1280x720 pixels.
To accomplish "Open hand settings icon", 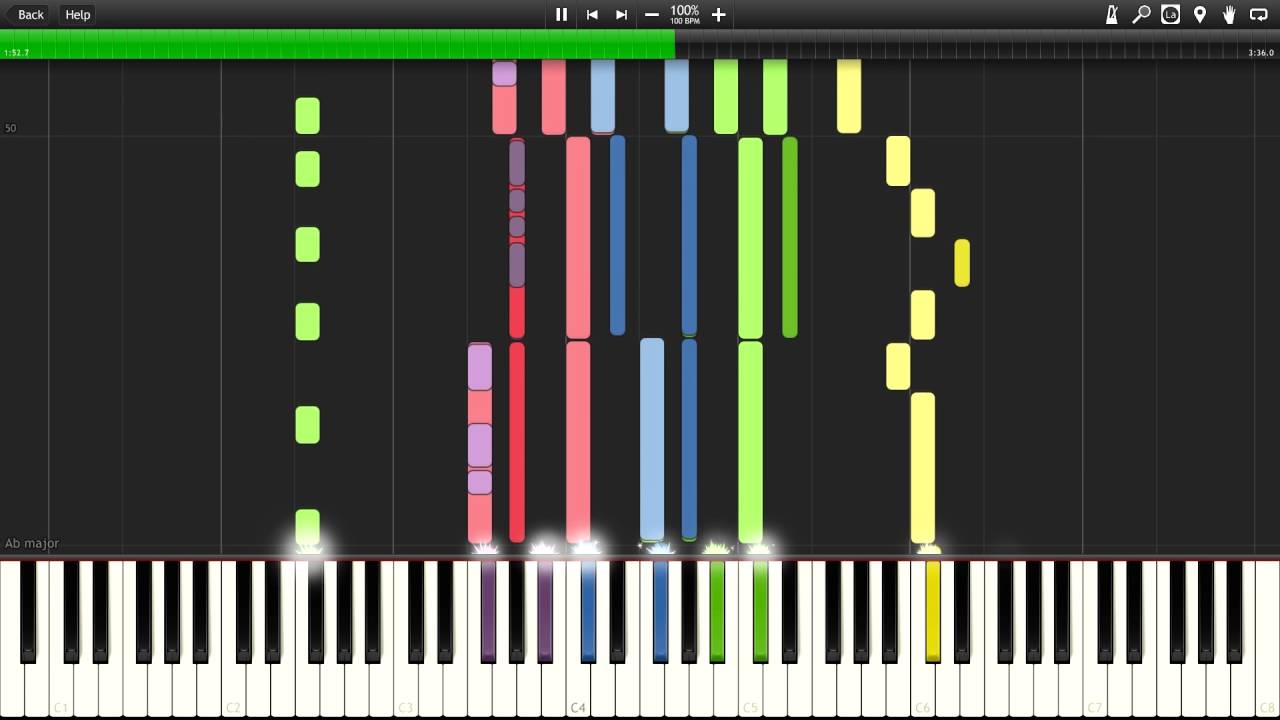I will tap(1229, 14).
